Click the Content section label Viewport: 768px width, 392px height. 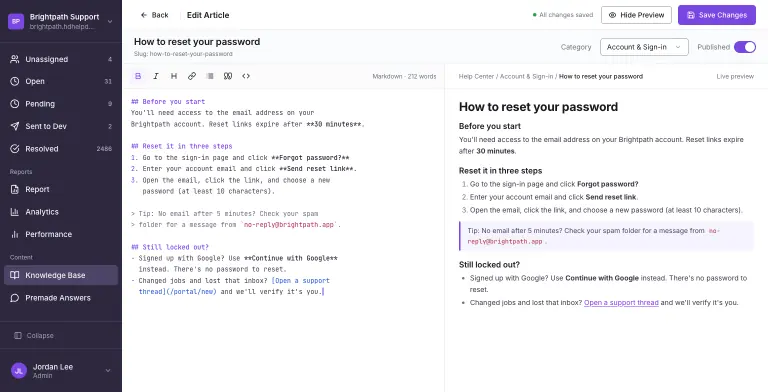pos(21,257)
